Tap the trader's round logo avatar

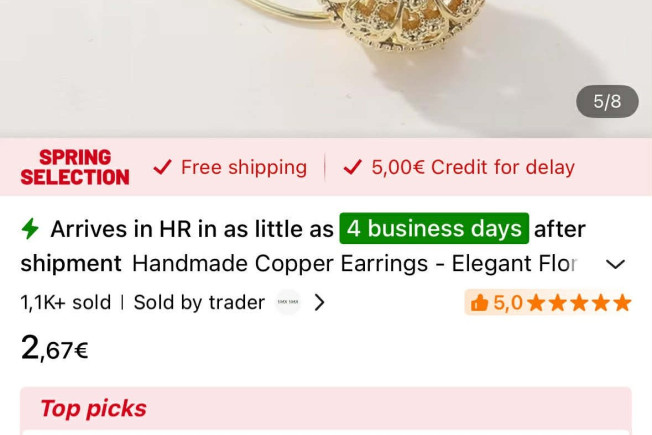coord(288,302)
